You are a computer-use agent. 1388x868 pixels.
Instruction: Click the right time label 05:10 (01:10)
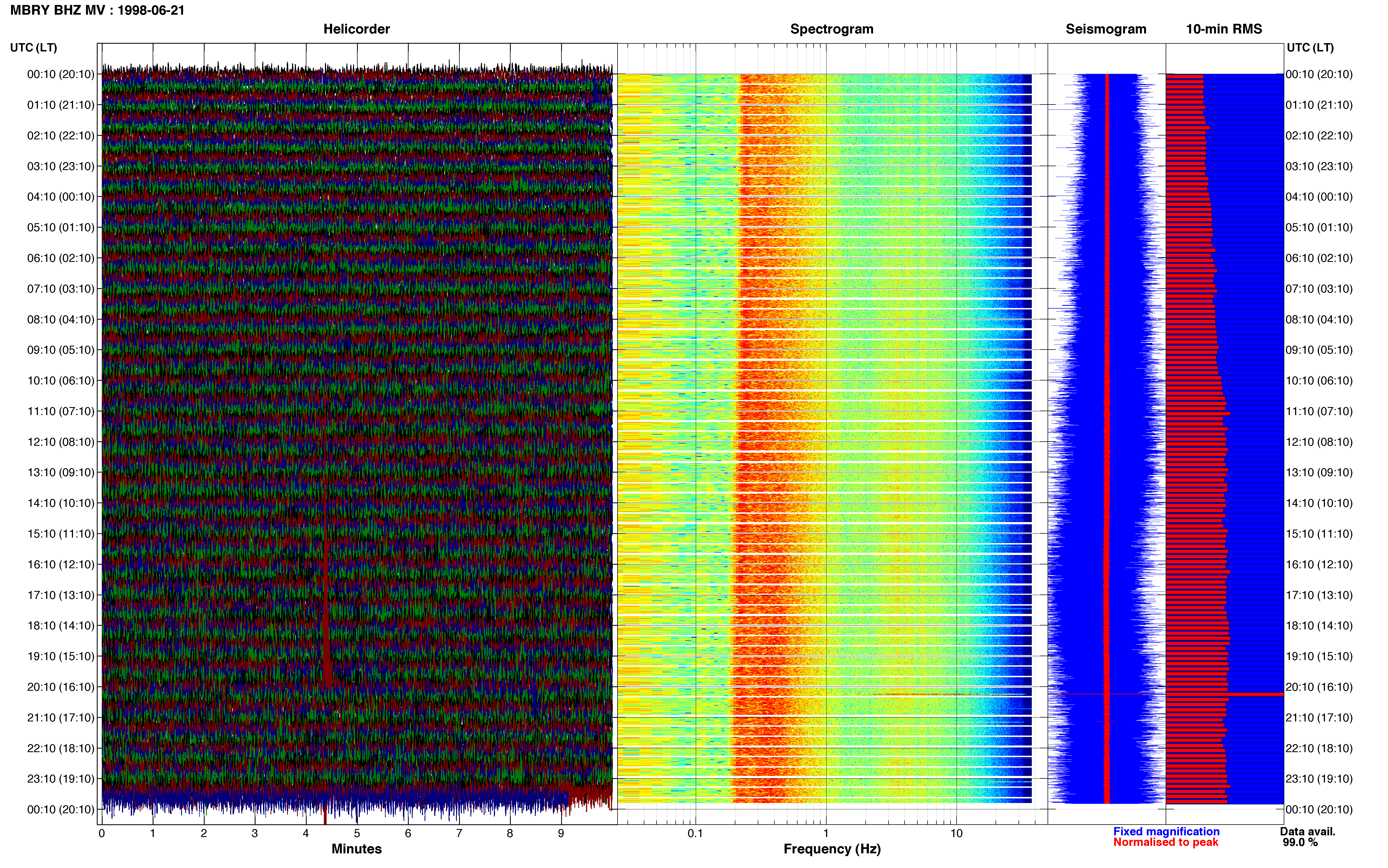coord(1319,227)
